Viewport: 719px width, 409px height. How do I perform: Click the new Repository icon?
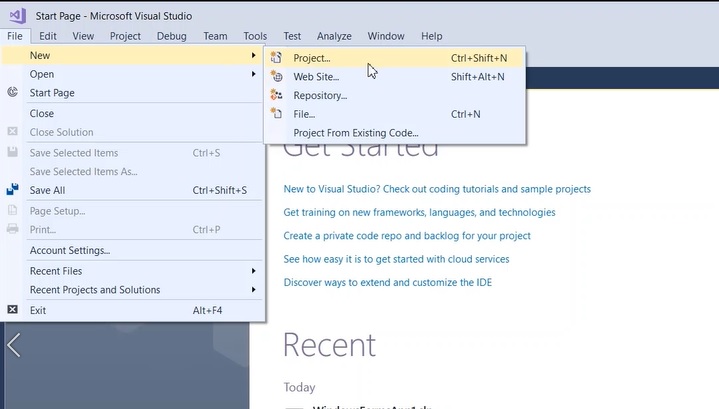pyautogui.click(x=276, y=95)
